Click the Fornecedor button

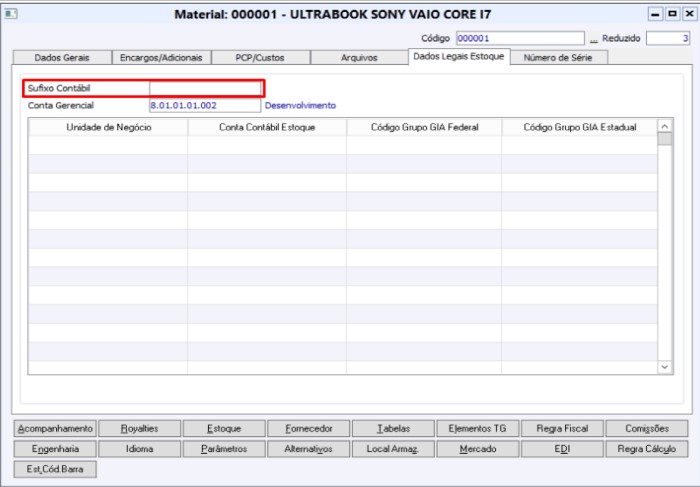point(309,429)
